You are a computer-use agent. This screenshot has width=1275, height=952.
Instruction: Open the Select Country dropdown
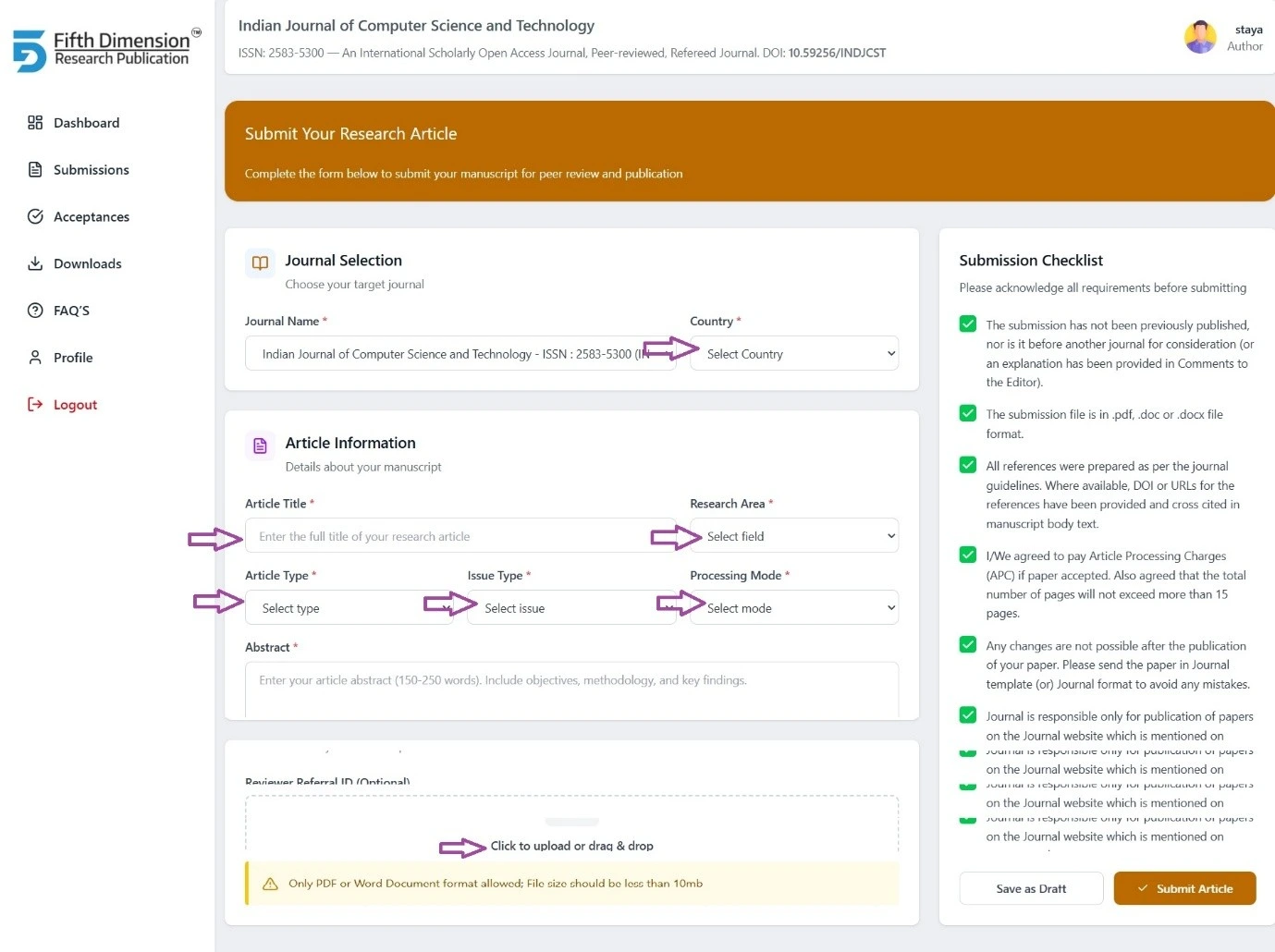coord(794,353)
